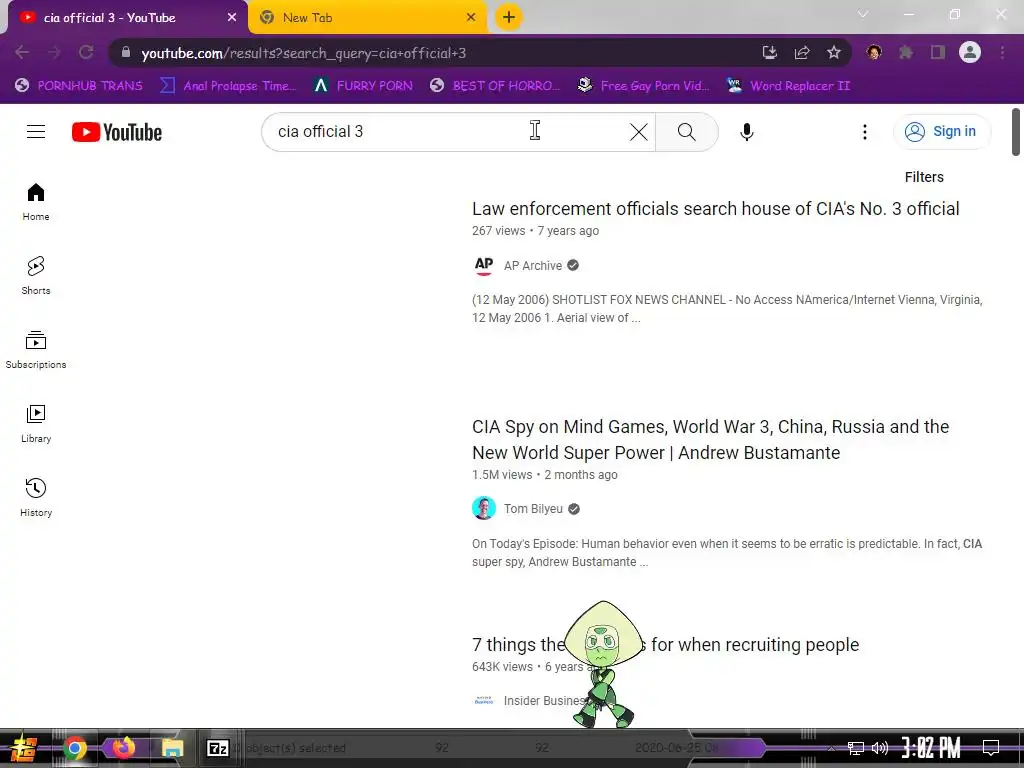Open a new browser tab with plus
Screen dimensions: 1024x768
pos(509,18)
